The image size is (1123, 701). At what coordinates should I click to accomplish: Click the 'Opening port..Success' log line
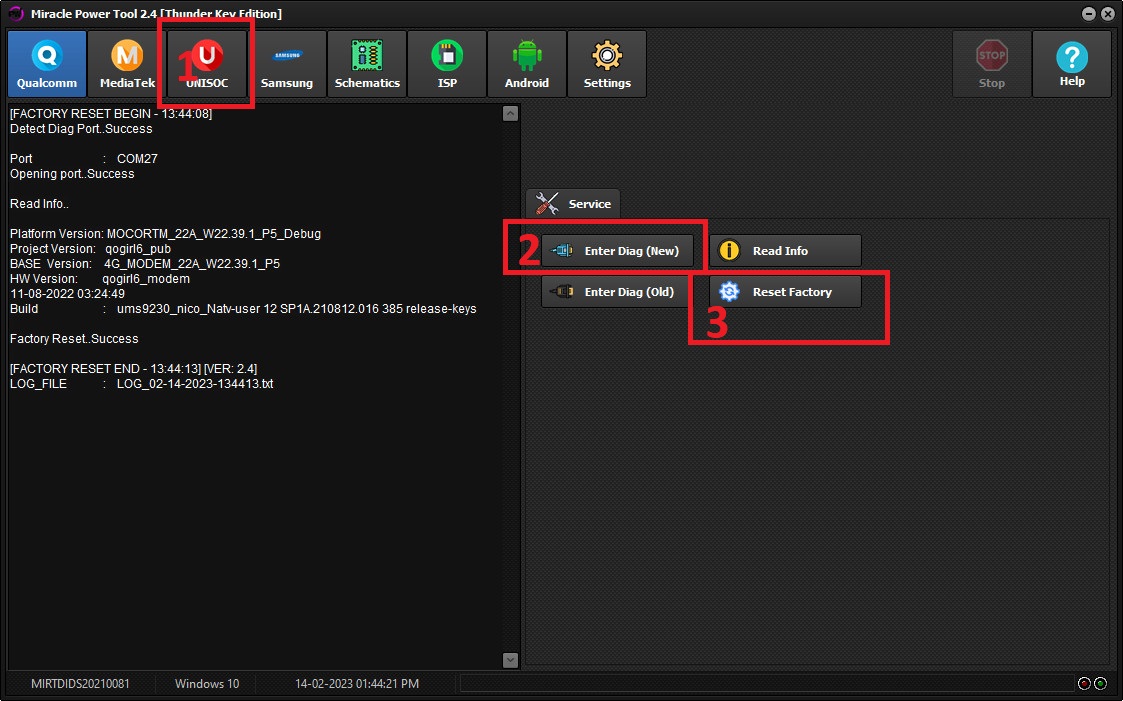72,174
